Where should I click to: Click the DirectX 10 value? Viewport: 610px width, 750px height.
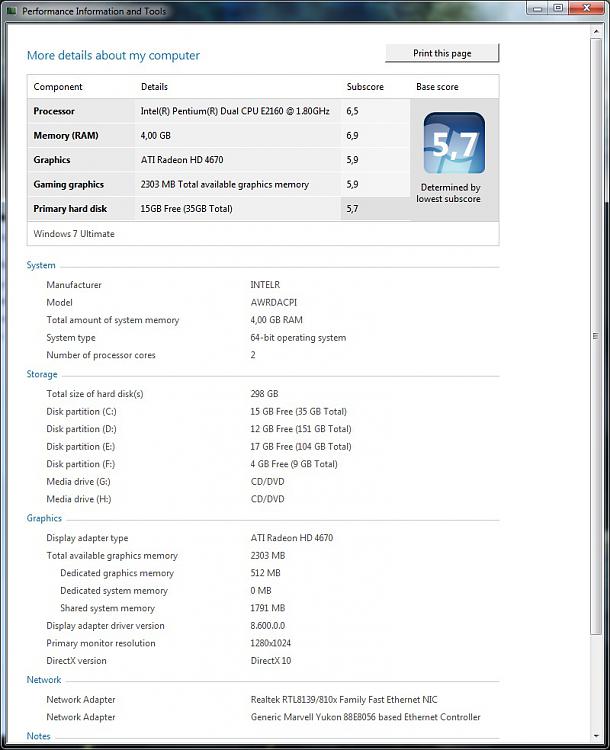[271, 661]
